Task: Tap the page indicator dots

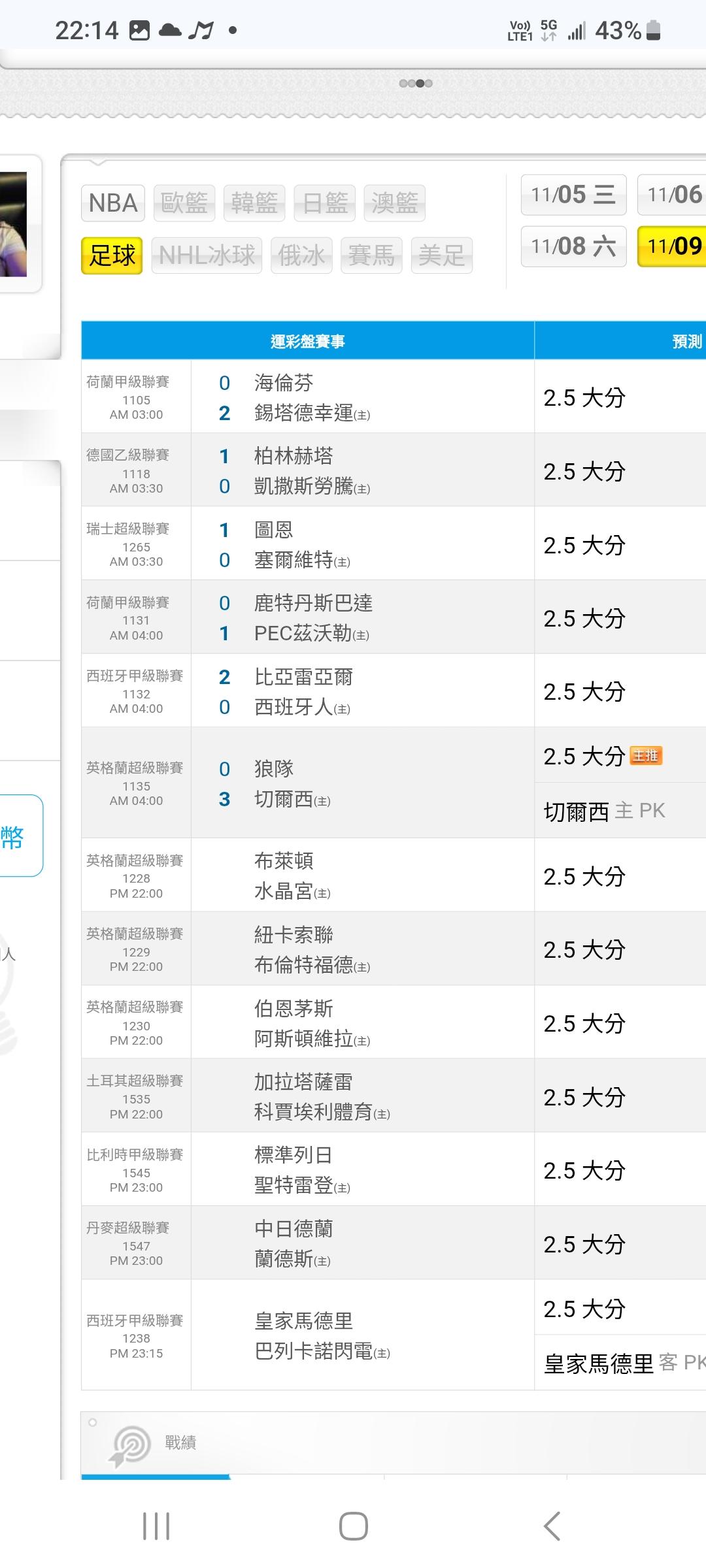Action: point(416,83)
